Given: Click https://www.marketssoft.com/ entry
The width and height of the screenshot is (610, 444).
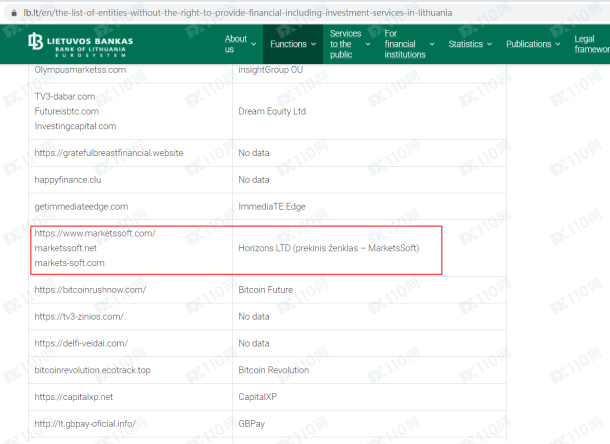Looking at the screenshot, I should (x=95, y=233).
